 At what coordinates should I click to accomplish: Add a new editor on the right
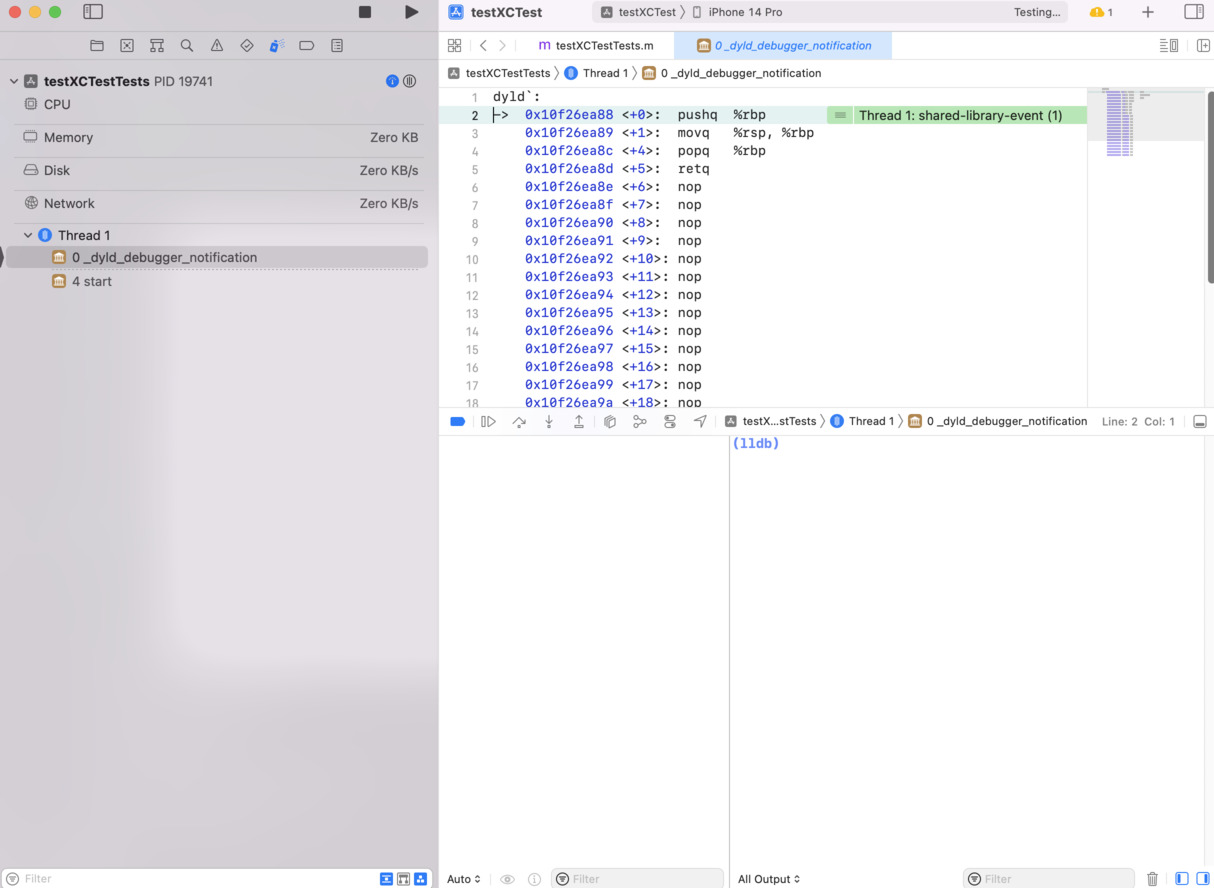1203,45
